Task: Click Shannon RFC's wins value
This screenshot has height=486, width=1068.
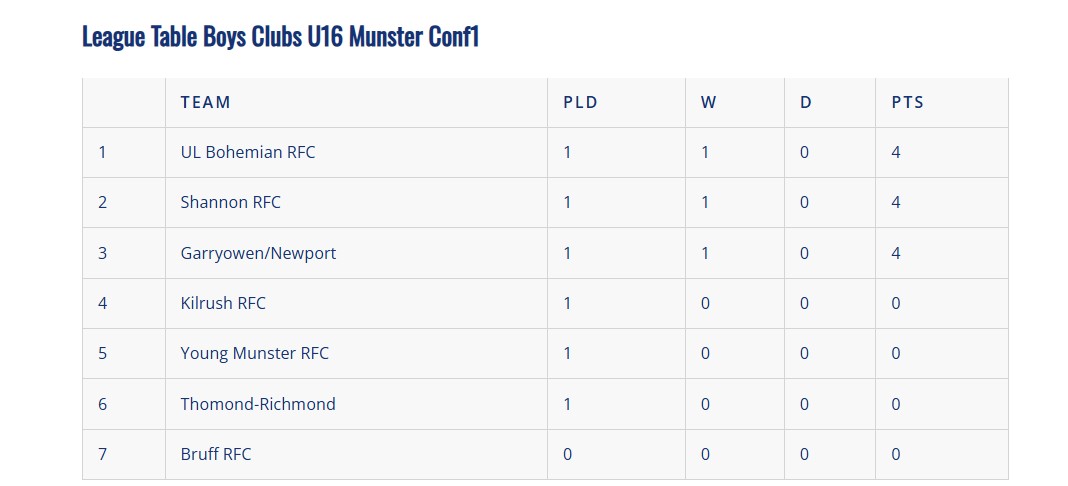Action: point(705,202)
